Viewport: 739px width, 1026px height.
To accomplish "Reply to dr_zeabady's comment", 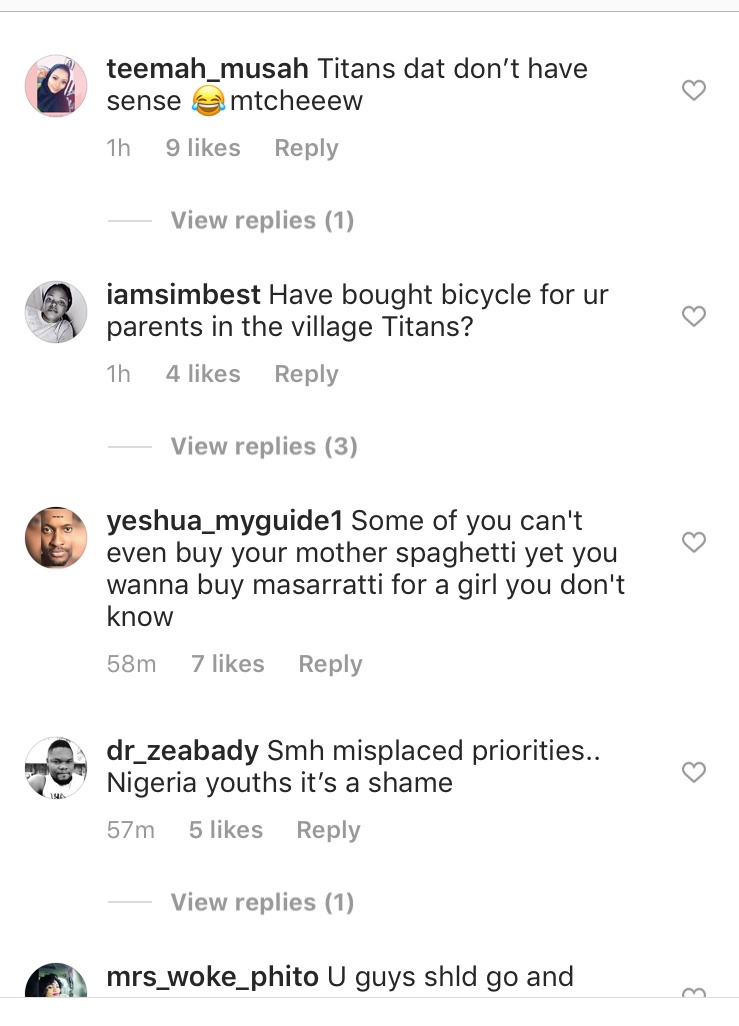I will pyautogui.click(x=328, y=830).
